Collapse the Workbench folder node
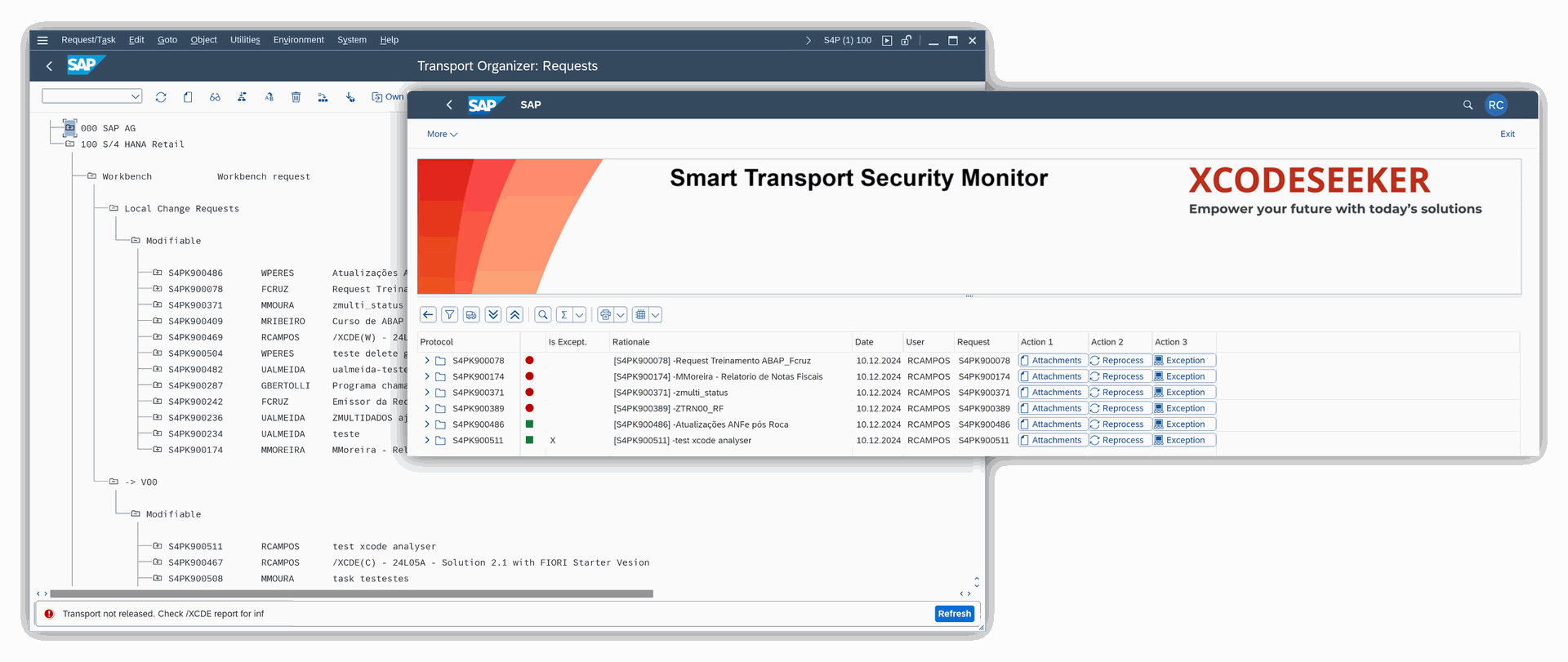Image resolution: width=1568 pixels, height=662 pixels. 92,176
